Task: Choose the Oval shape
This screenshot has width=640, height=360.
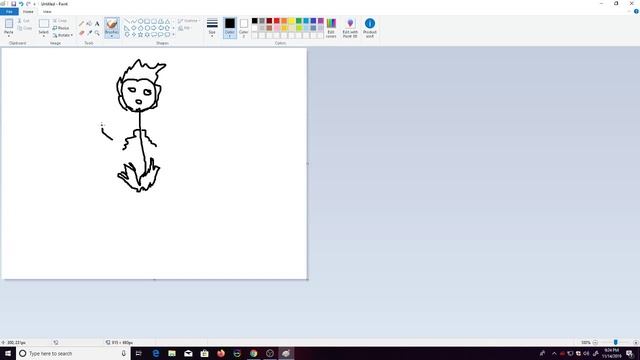Action: coord(140,21)
